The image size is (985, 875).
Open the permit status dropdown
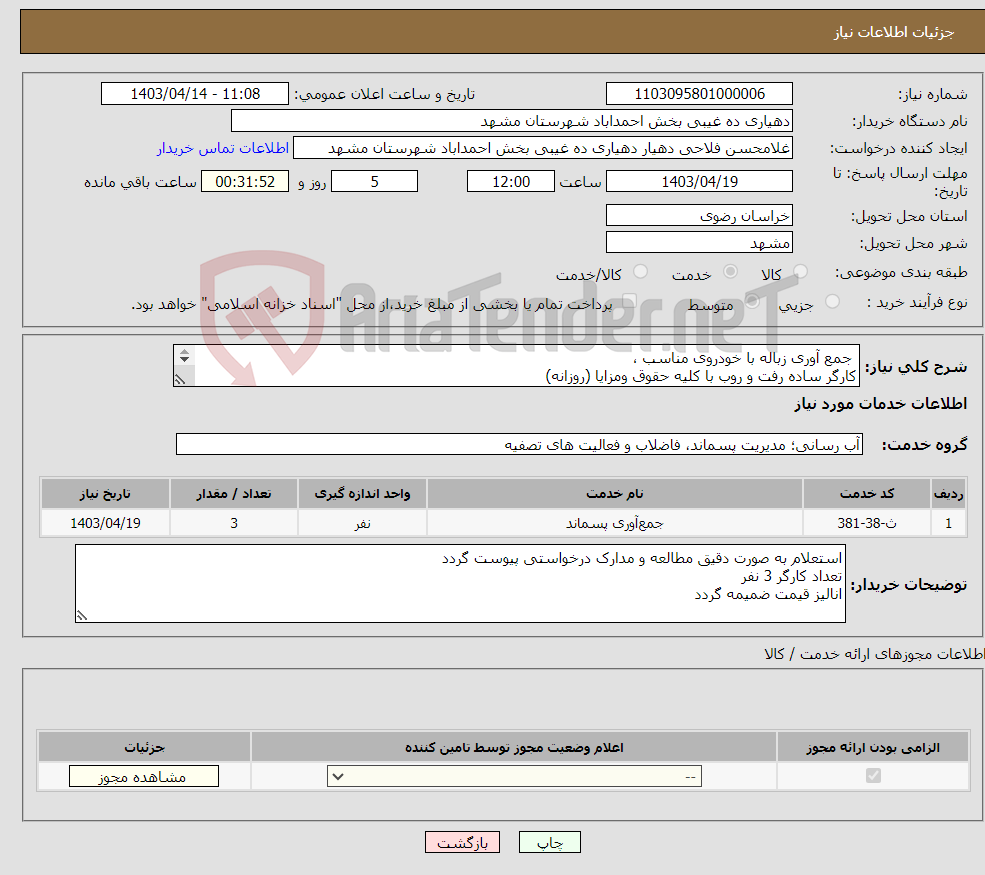(514, 777)
